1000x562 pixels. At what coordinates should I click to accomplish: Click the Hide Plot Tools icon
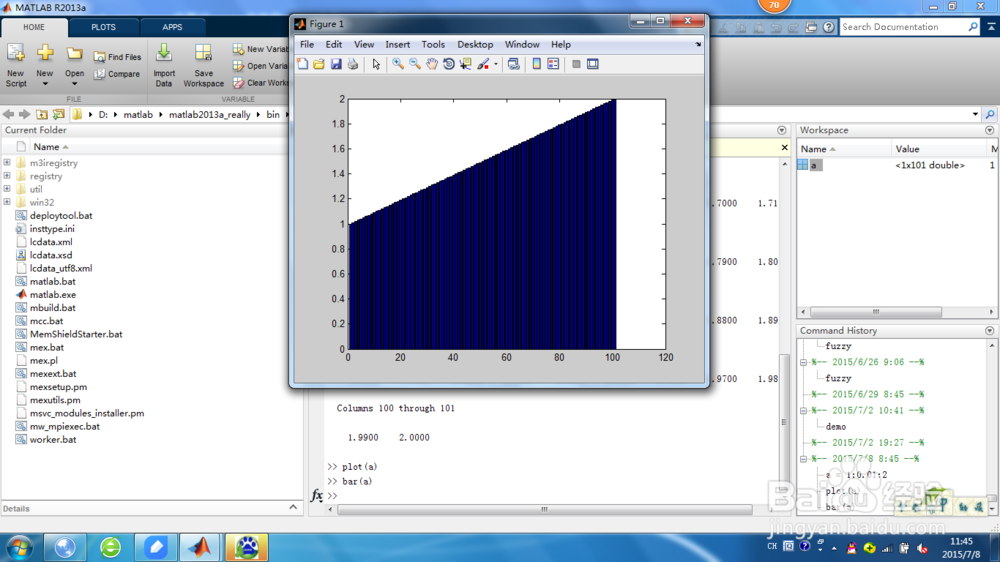coord(576,64)
